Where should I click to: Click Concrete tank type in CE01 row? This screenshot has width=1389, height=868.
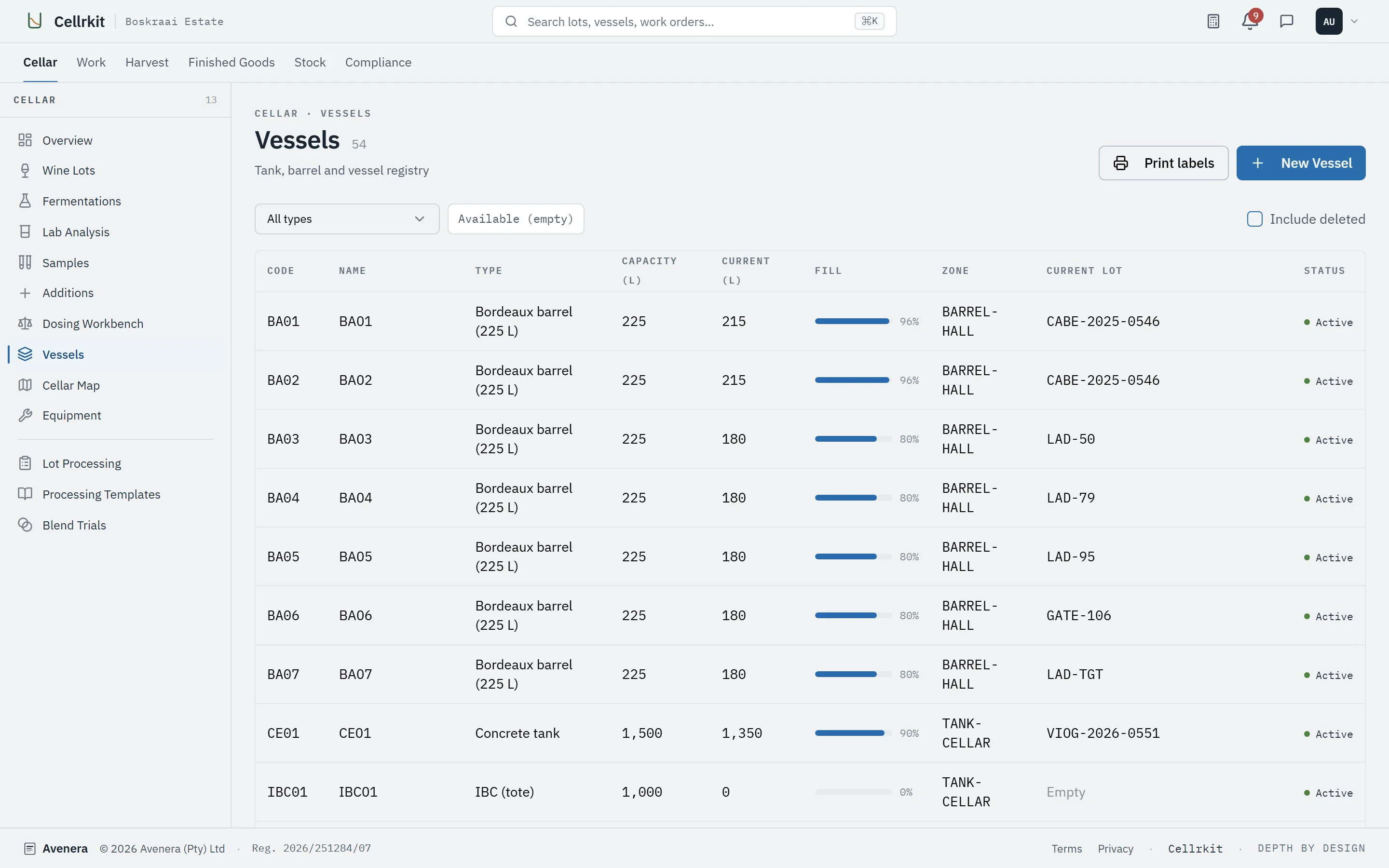tap(517, 733)
